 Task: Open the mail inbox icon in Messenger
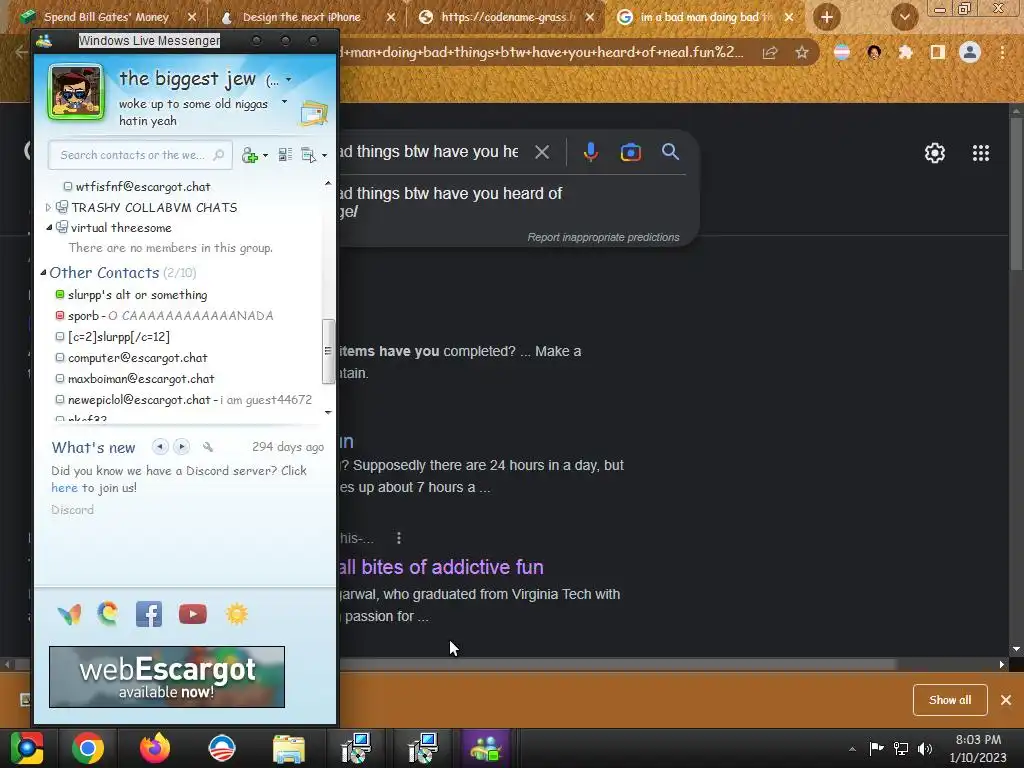pyautogui.click(x=313, y=114)
